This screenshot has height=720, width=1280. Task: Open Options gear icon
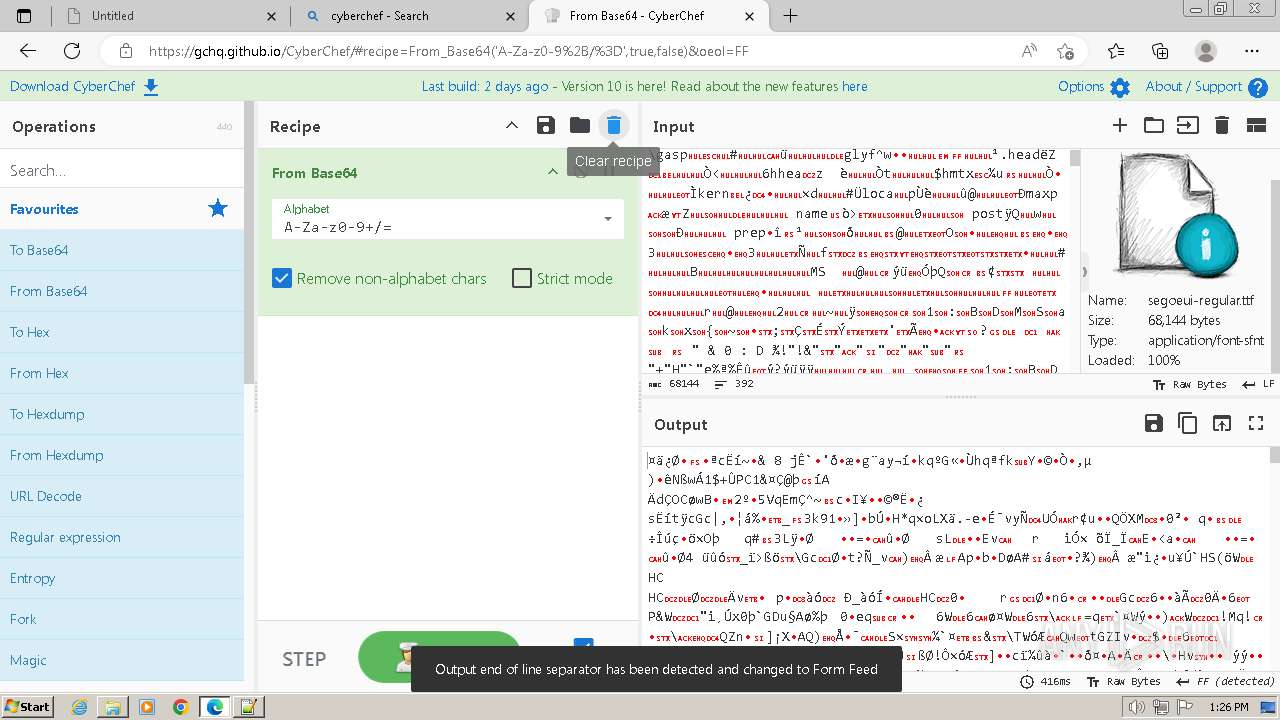(x=1120, y=87)
